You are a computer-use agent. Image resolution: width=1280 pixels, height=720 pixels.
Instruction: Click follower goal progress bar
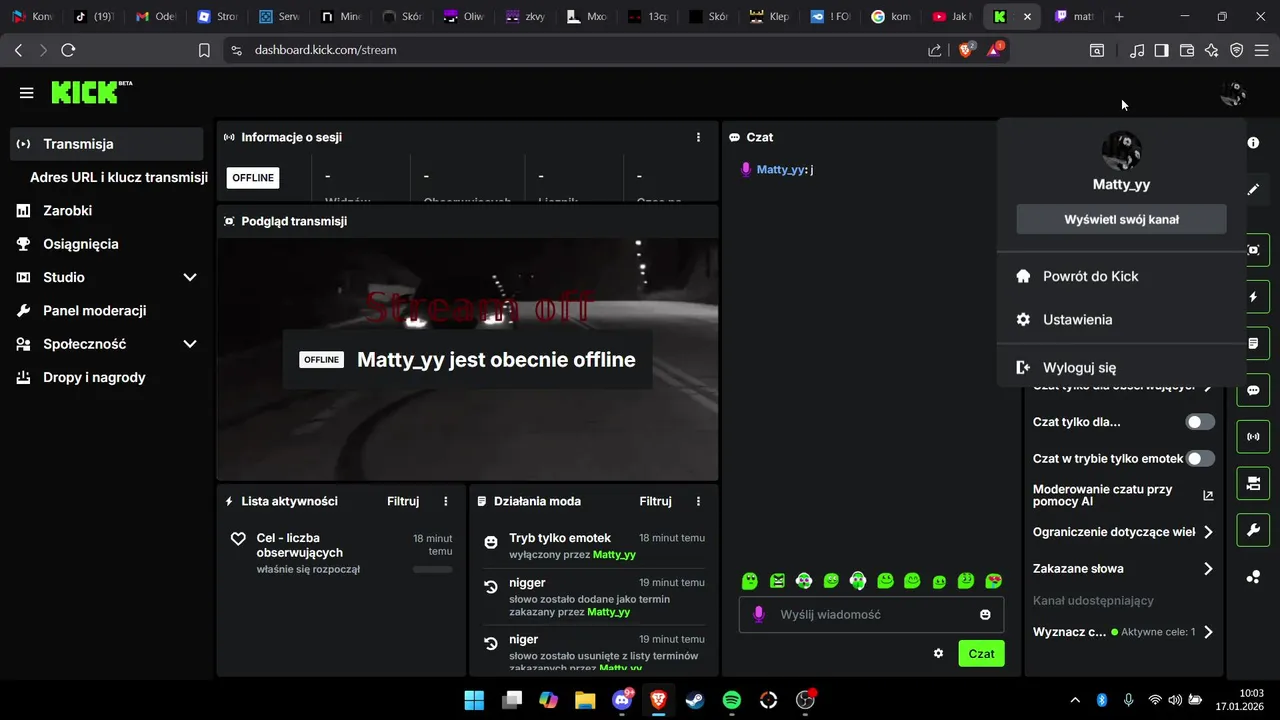click(433, 569)
